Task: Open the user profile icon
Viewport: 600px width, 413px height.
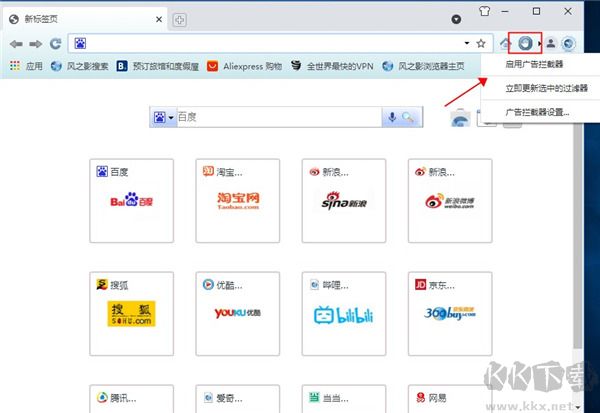Action: pyautogui.click(x=550, y=44)
